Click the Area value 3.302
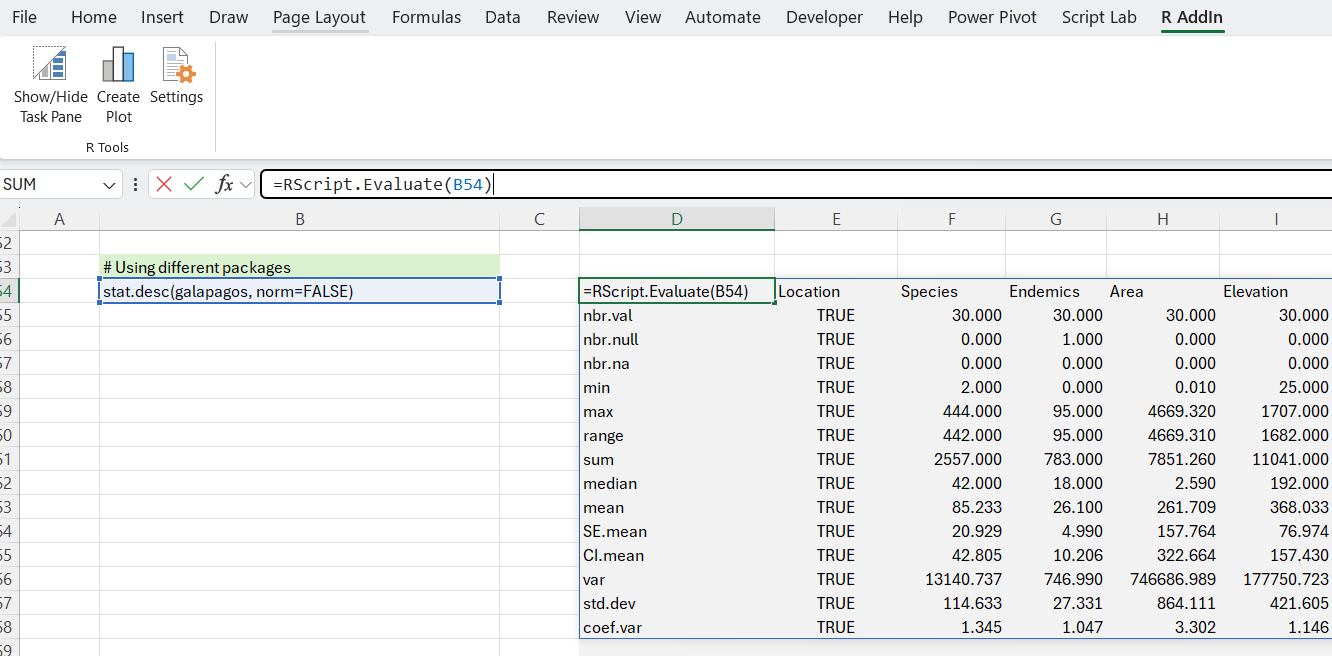Screen dimensions: 1332x656 coord(1163,627)
